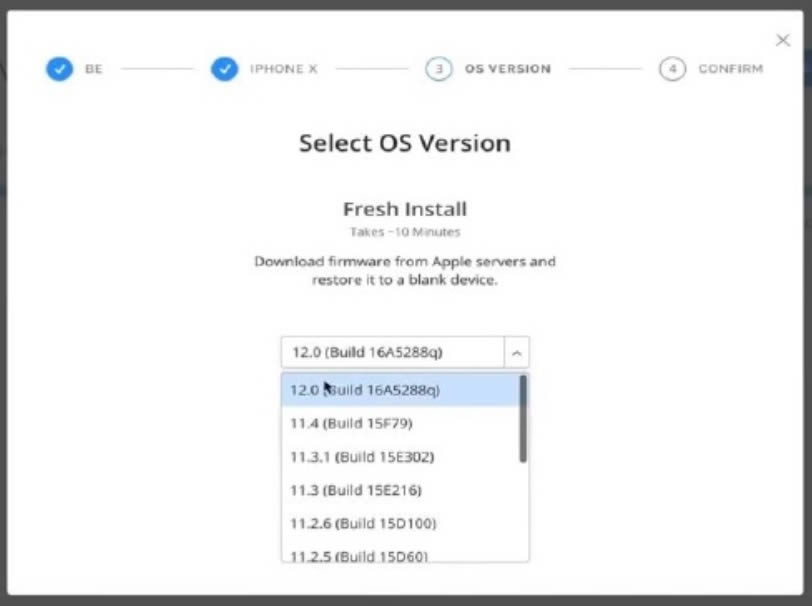Click the OS VERSION step label
Viewport: 812px width, 606px height.
(507, 69)
